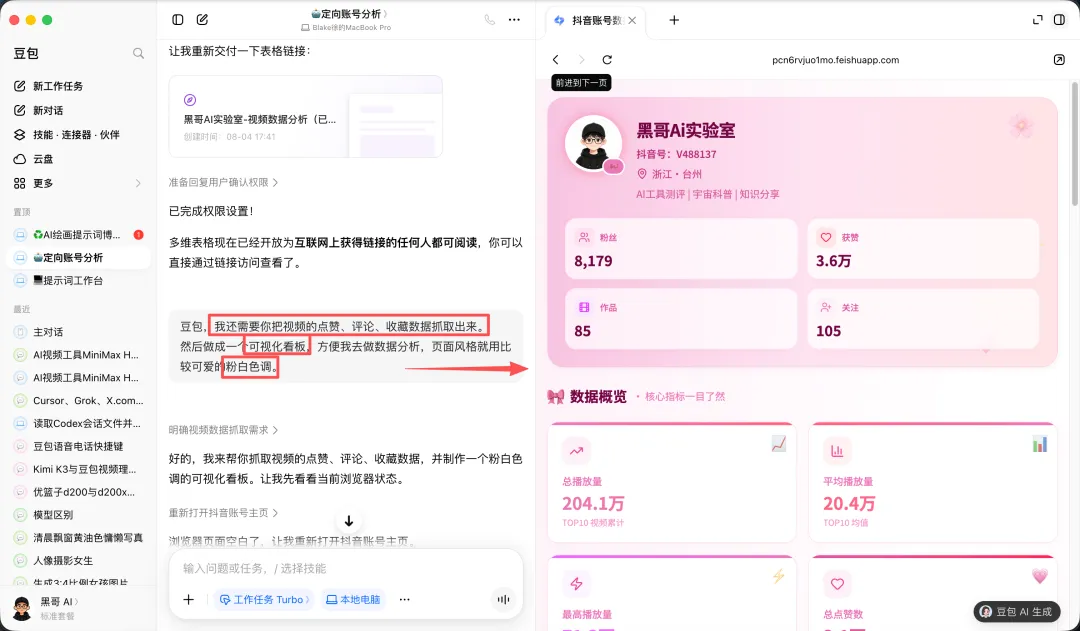Select pinned chat 提示词工作台
Viewport: 1080px width, 631px height.
pos(78,280)
